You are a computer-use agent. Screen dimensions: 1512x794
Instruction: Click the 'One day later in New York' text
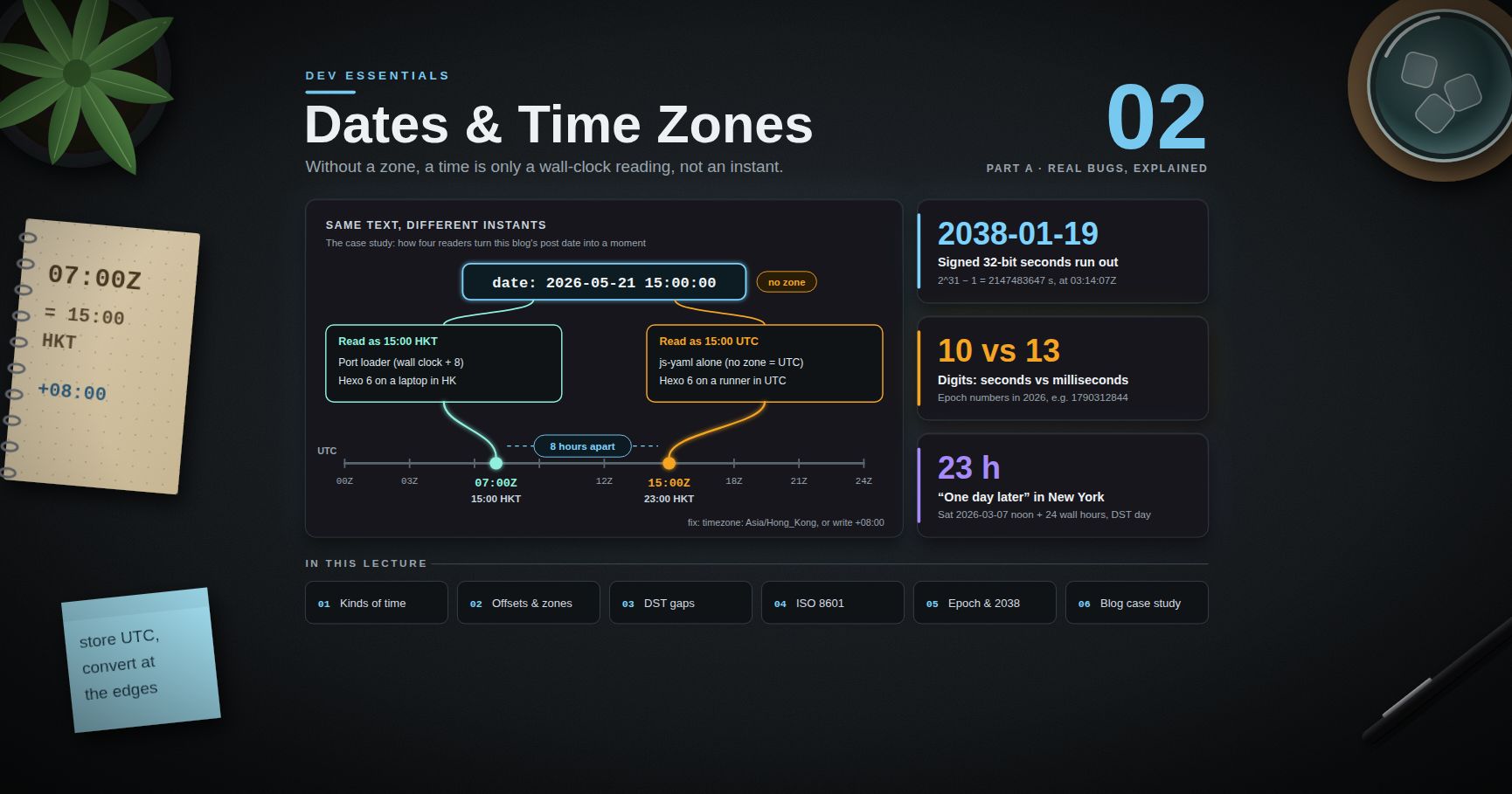(1021, 497)
